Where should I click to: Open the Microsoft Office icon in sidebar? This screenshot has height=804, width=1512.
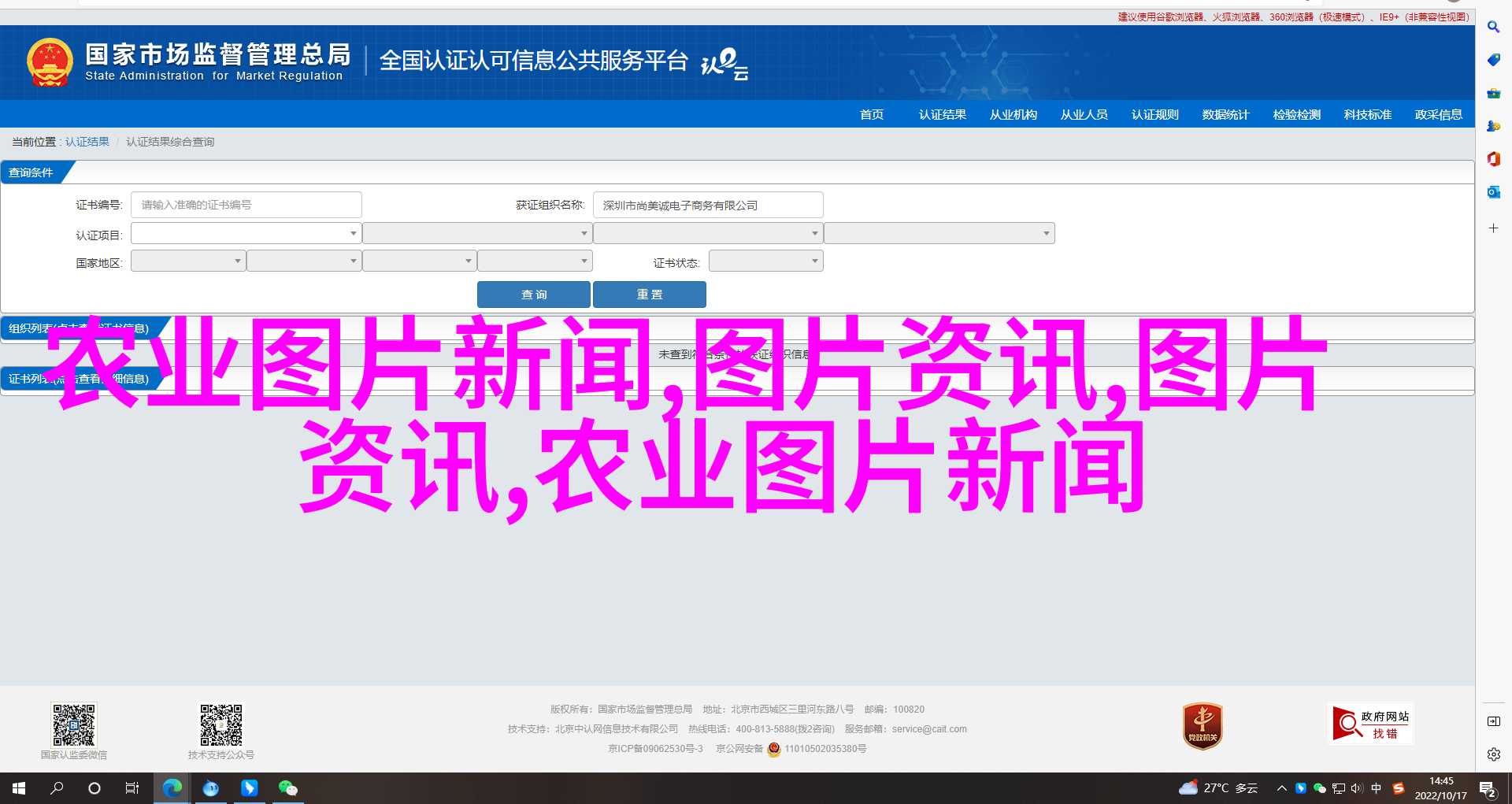(x=1493, y=159)
